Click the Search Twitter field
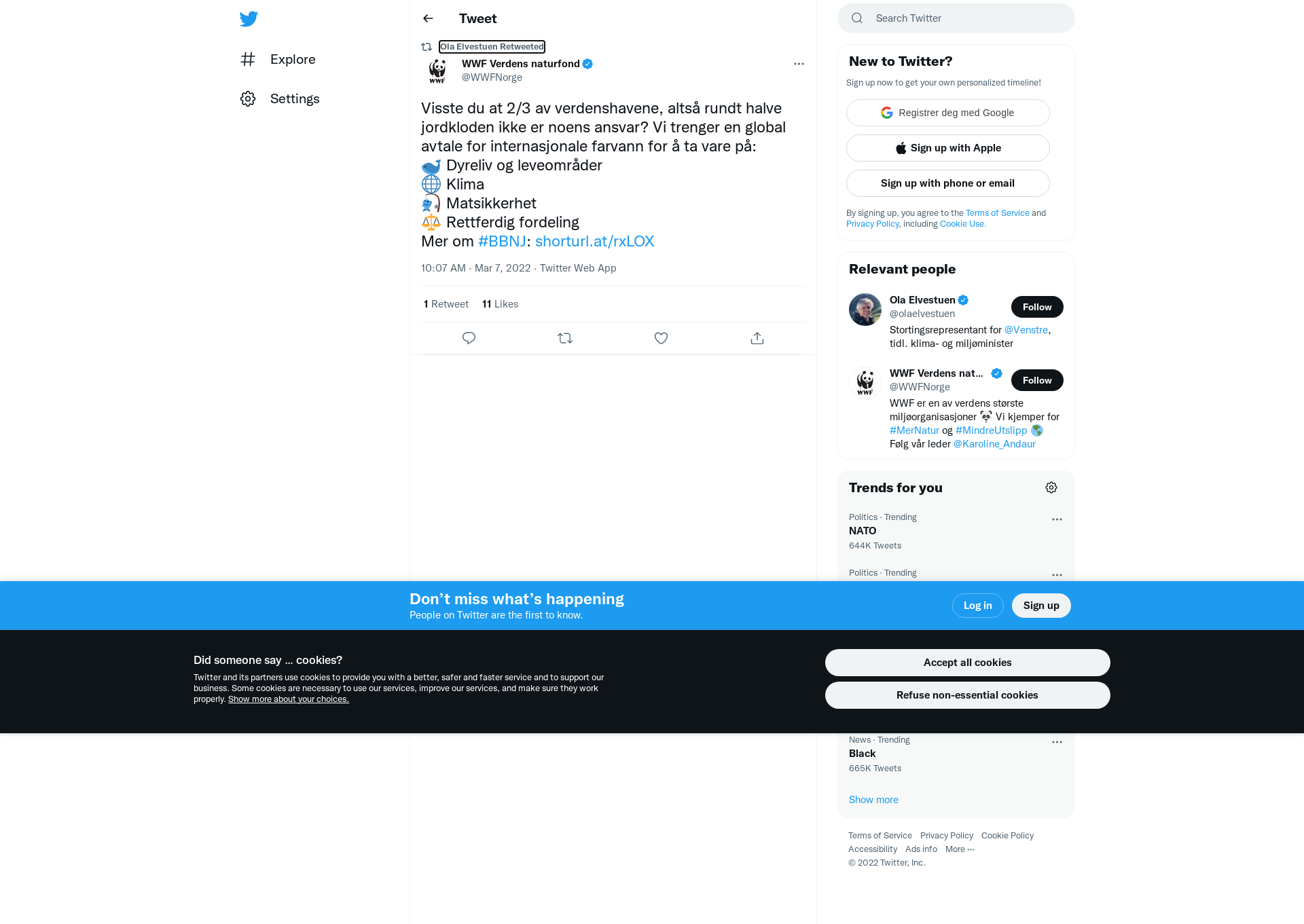This screenshot has width=1304, height=924. [956, 18]
